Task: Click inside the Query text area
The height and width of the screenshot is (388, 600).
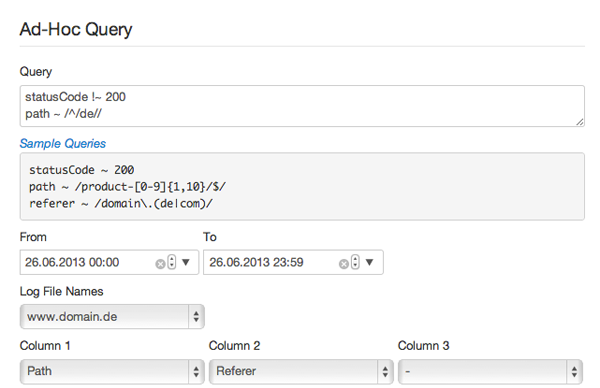Action: click(x=302, y=106)
